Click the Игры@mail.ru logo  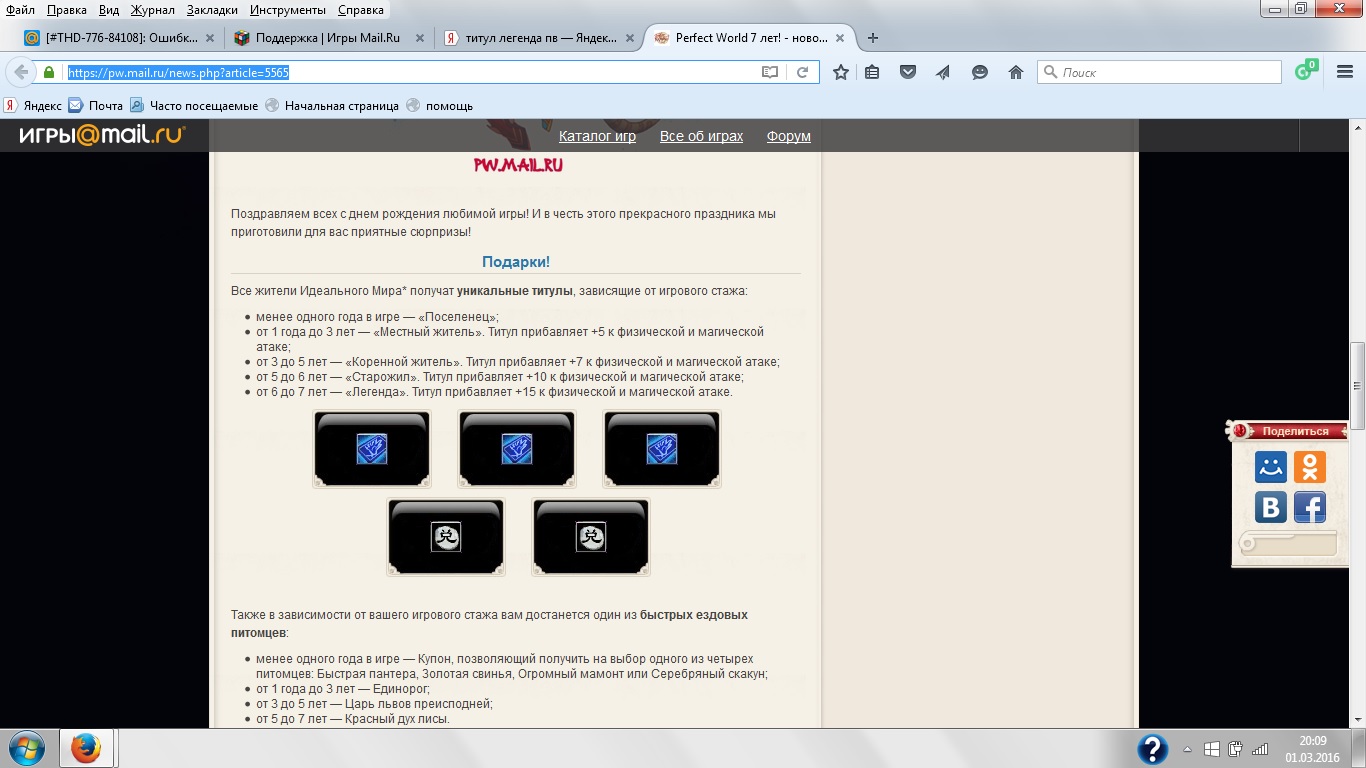(102, 136)
